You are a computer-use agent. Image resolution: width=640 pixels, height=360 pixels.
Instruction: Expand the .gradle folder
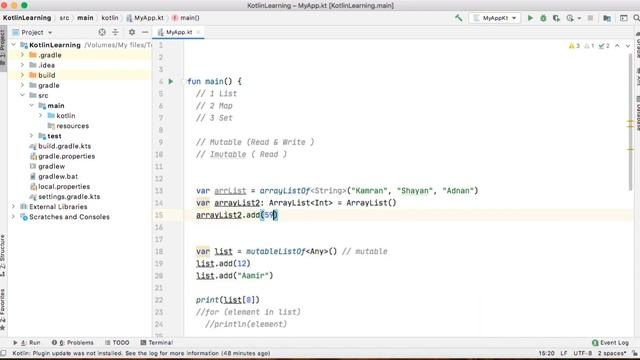point(22,55)
